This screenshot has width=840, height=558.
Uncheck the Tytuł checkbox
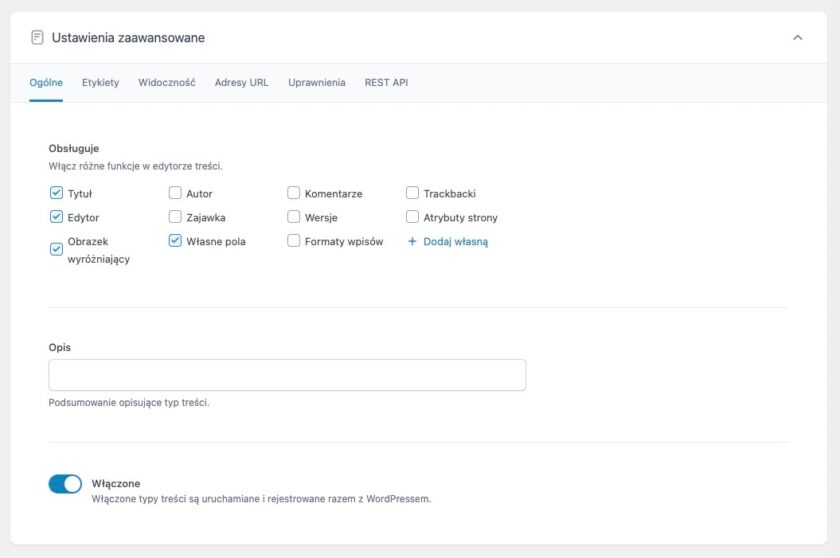(x=56, y=193)
